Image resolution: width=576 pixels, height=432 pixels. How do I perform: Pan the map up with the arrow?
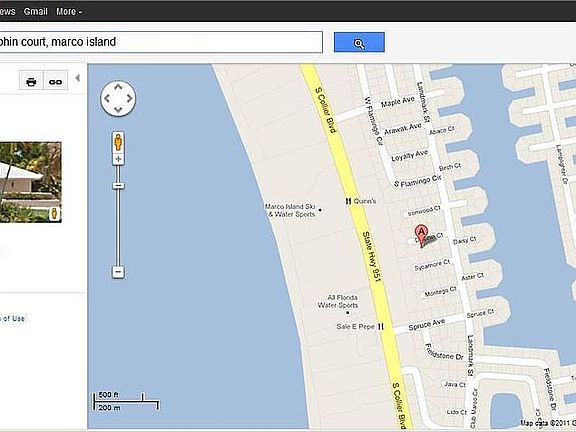pos(118,87)
